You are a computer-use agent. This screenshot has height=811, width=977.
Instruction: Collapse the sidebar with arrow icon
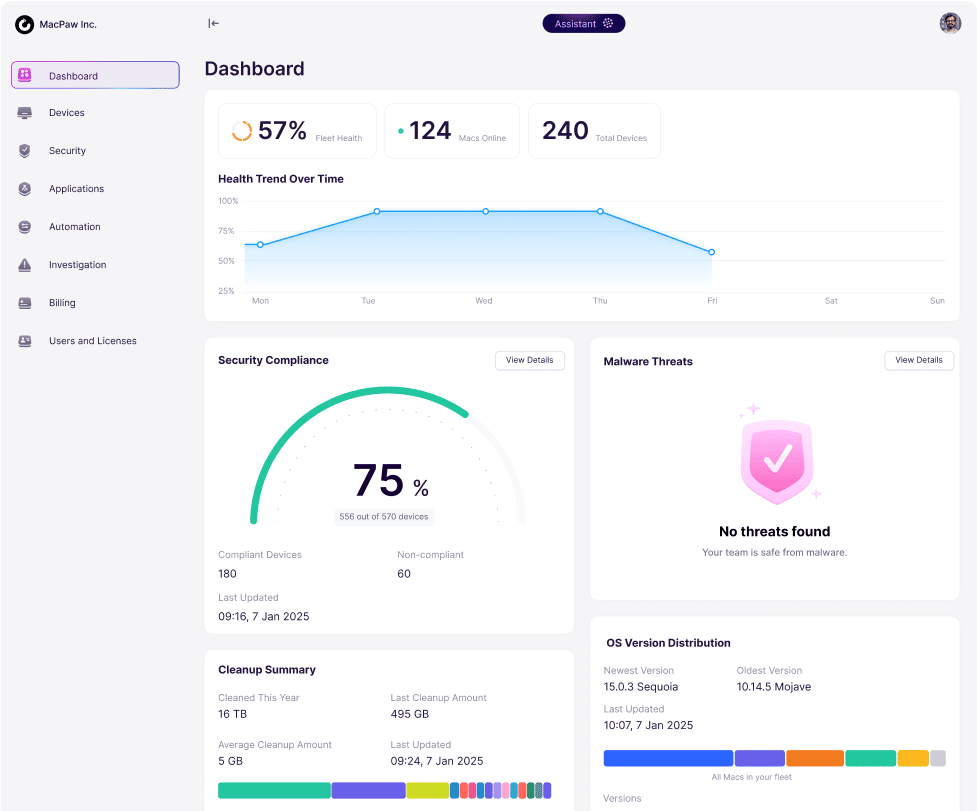pyautogui.click(x=213, y=23)
